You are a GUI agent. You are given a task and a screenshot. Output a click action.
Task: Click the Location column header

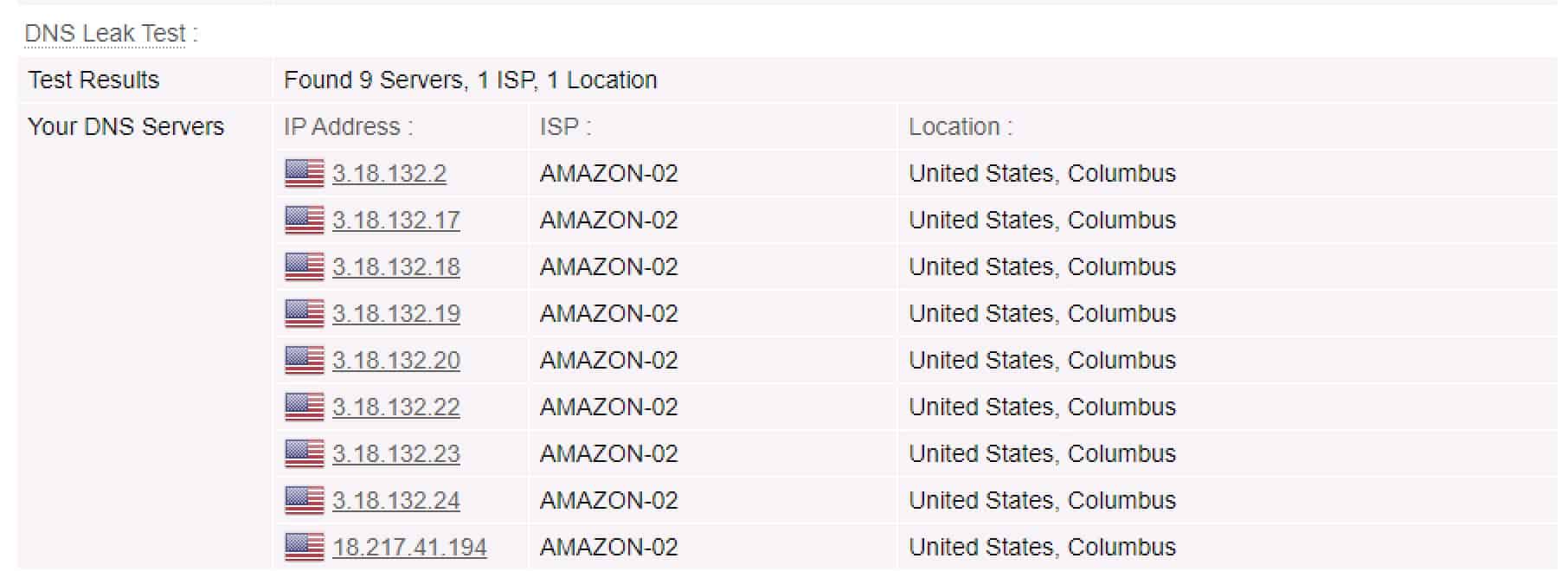(x=961, y=126)
